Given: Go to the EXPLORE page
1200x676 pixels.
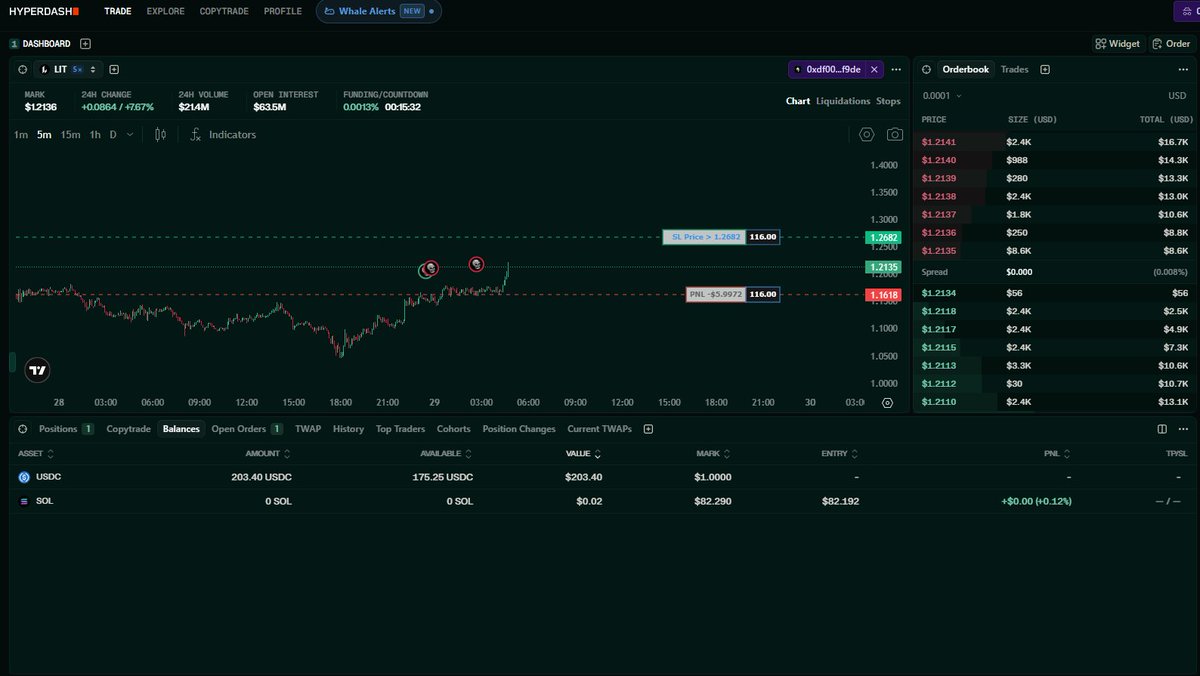Looking at the screenshot, I should [x=165, y=11].
